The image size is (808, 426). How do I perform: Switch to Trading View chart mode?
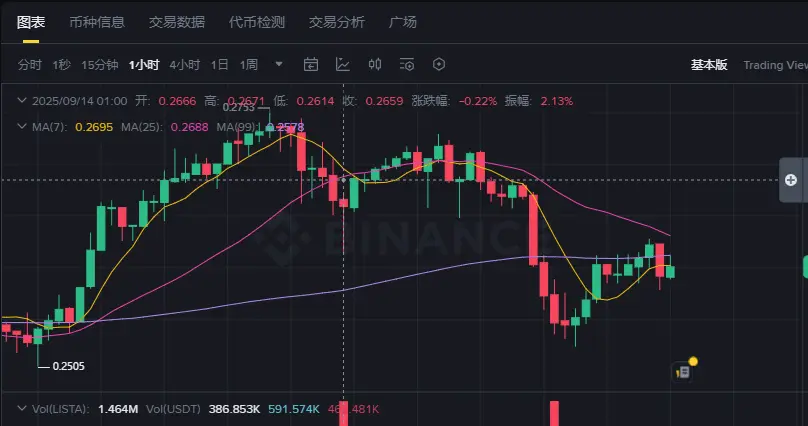tap(774, 65)
